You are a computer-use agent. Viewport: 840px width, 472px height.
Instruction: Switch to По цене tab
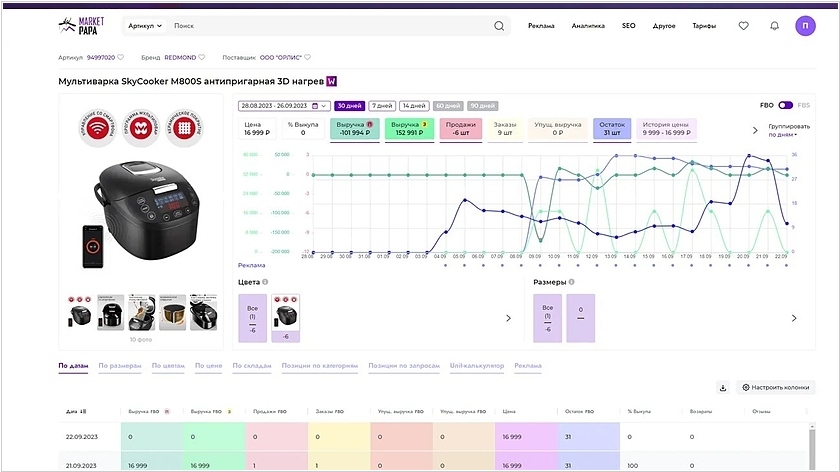coord(208,366)
